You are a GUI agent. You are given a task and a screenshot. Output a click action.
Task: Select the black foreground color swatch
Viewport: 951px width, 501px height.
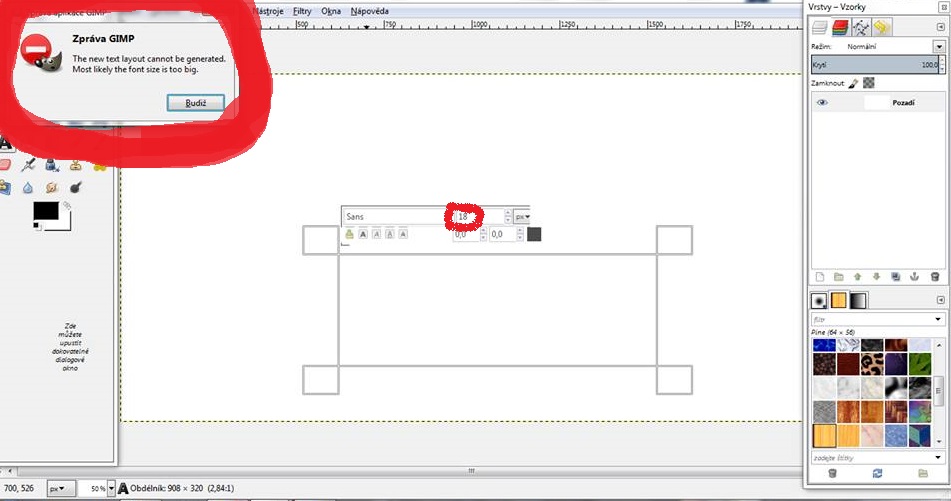[45, 211]
